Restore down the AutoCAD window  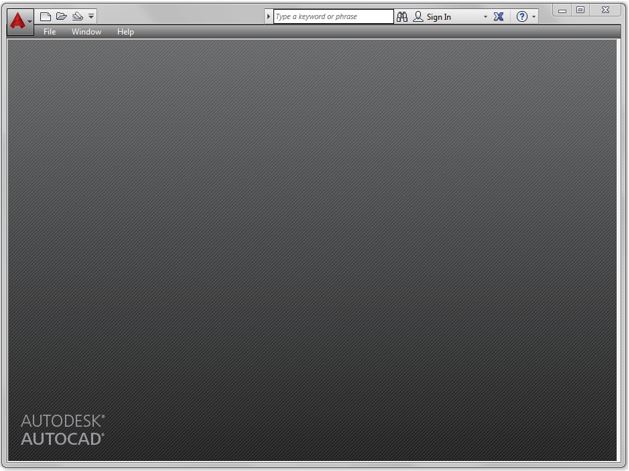[580, 10]
